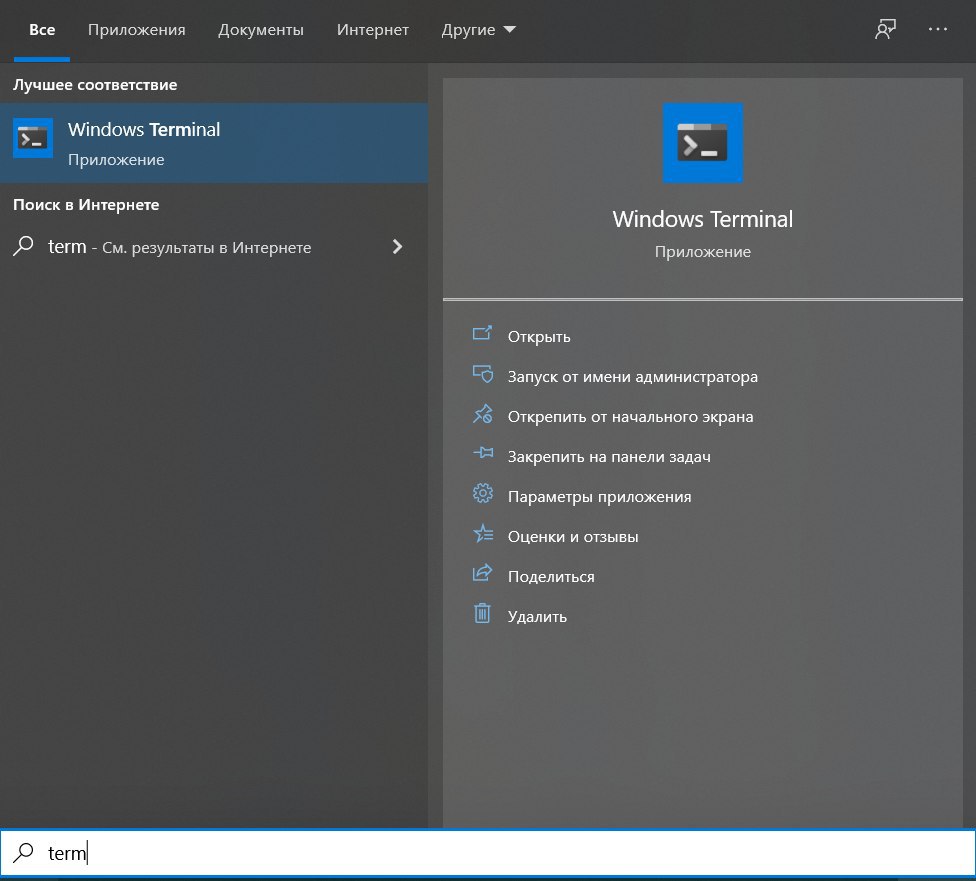976x881 pixels.
Task: Open the Windows Terminal best match result
Action: 214,143
